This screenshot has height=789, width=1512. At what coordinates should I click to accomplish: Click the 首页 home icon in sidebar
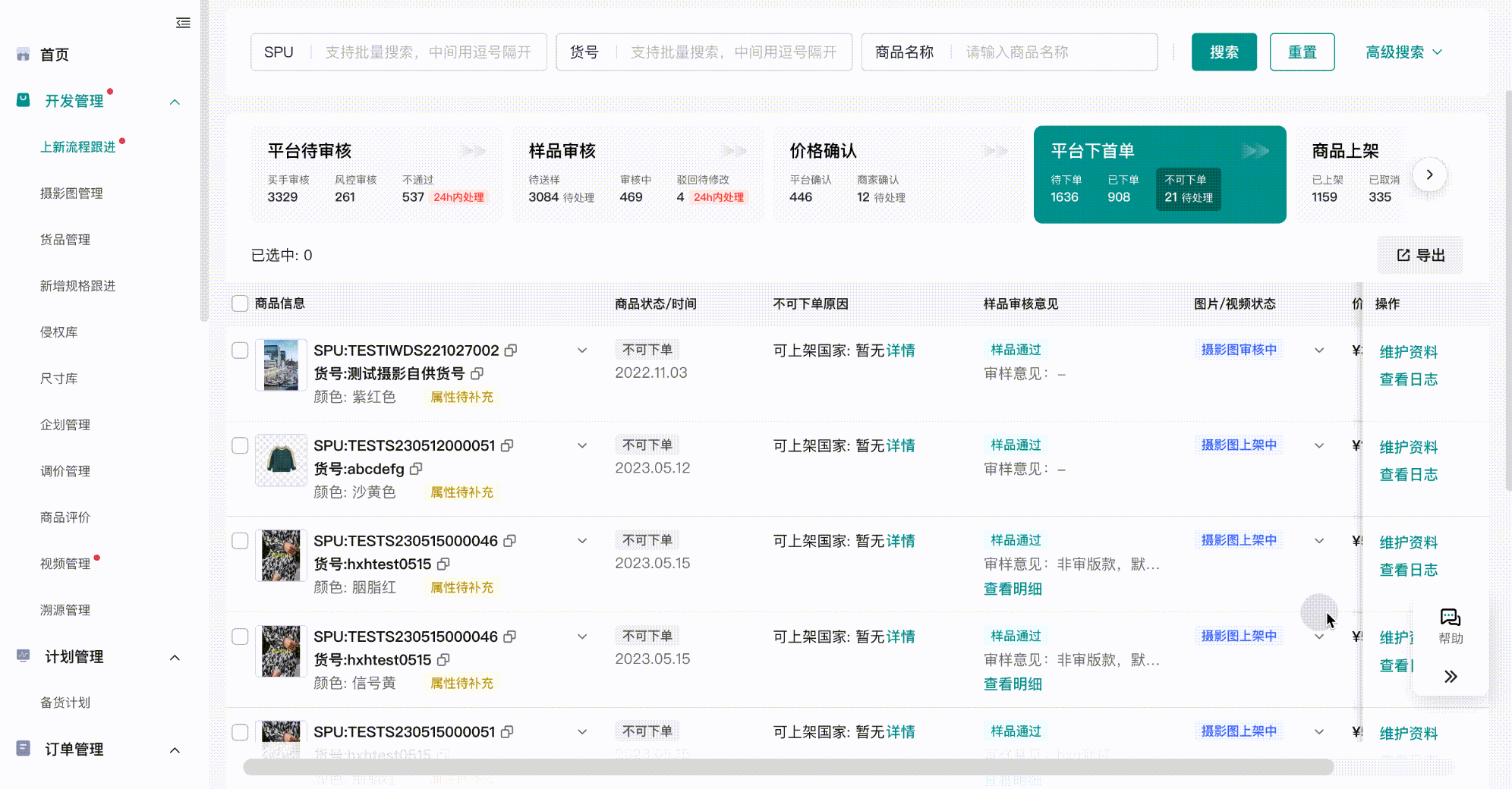(24, 55)
